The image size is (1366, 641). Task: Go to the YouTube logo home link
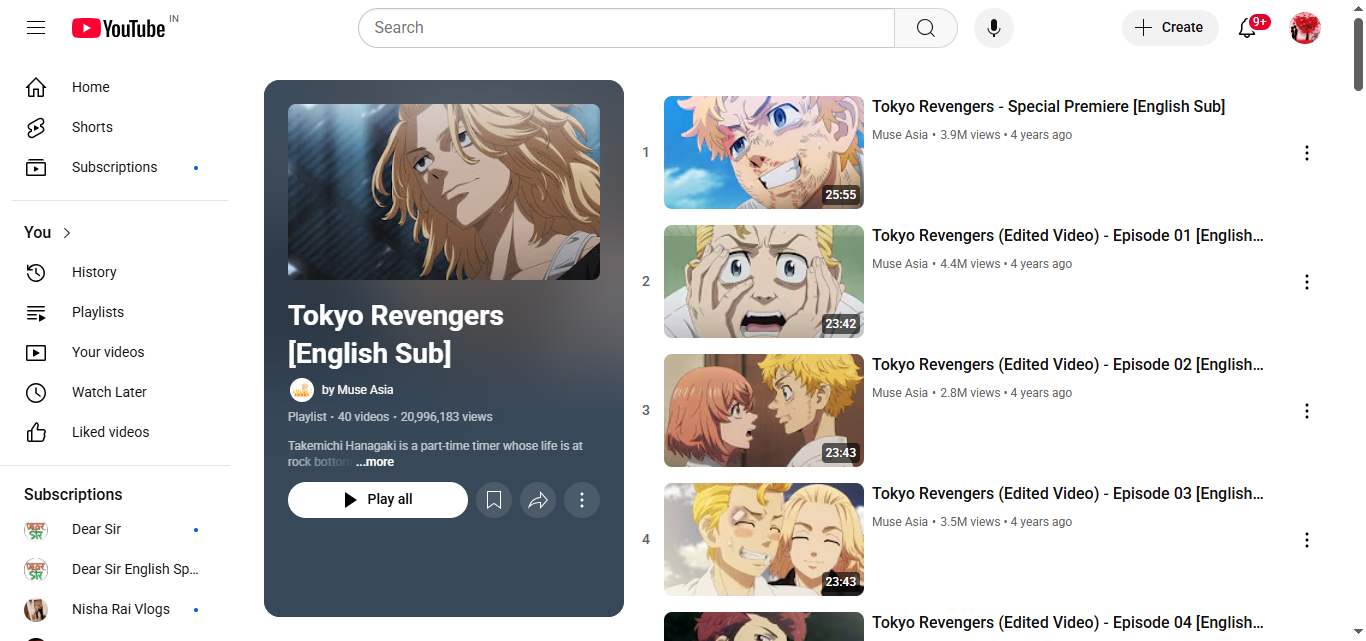coord(119,28)
